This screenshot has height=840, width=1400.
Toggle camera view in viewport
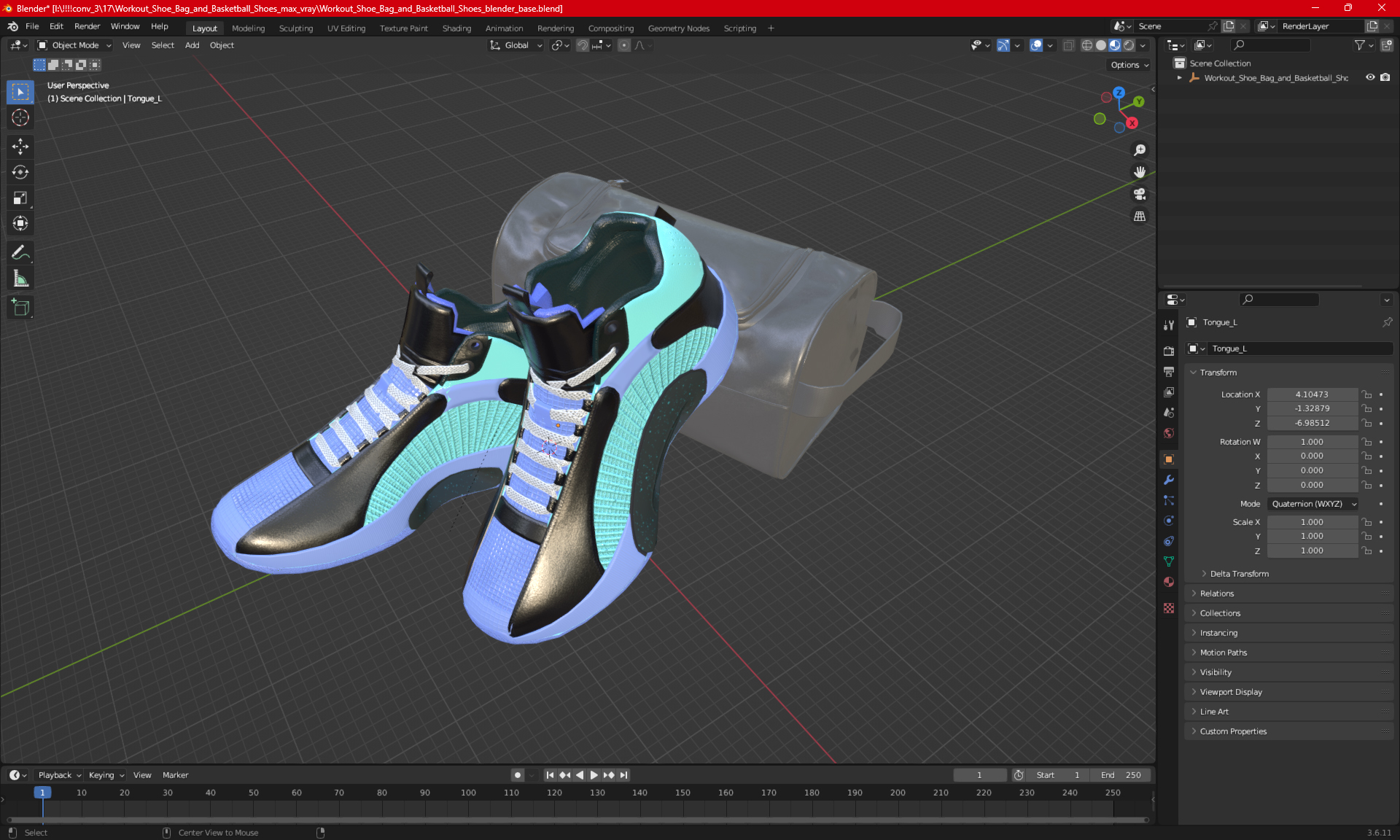(1139, 194)
